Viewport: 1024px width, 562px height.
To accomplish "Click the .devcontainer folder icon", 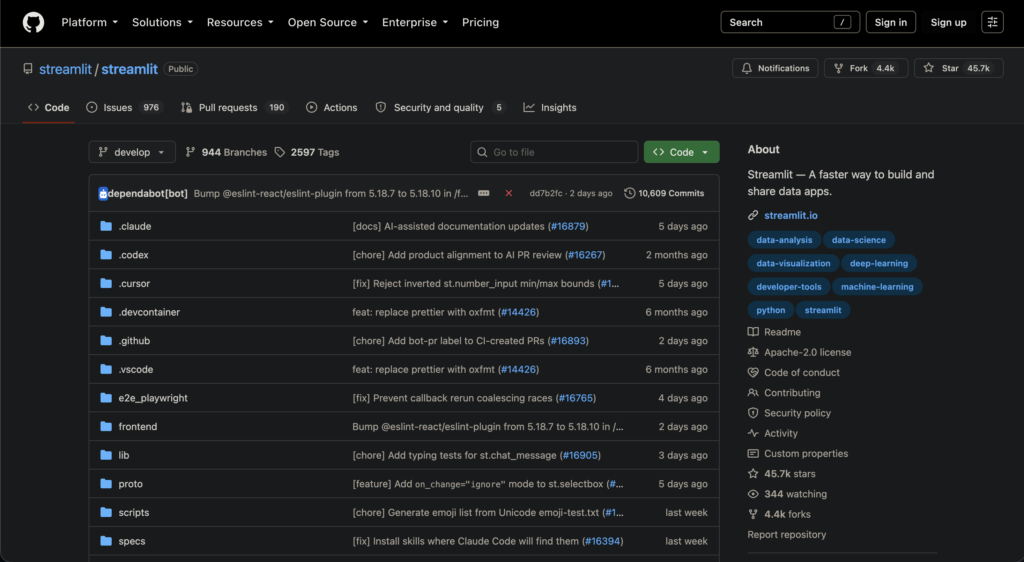I will (106, 312).
